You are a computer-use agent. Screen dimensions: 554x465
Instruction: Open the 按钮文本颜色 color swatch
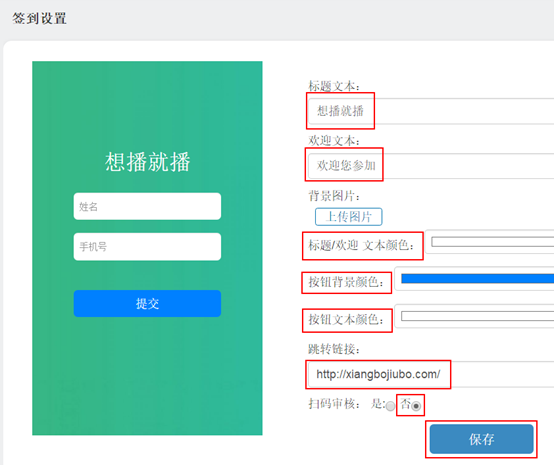click(x=477, y=316)
